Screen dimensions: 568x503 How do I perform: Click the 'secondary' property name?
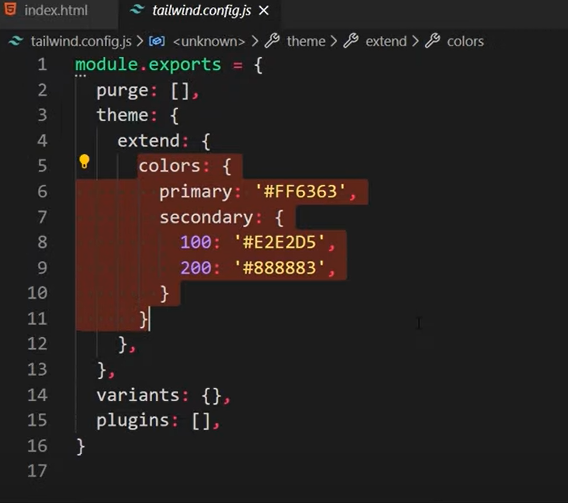[x=206, y=217]
